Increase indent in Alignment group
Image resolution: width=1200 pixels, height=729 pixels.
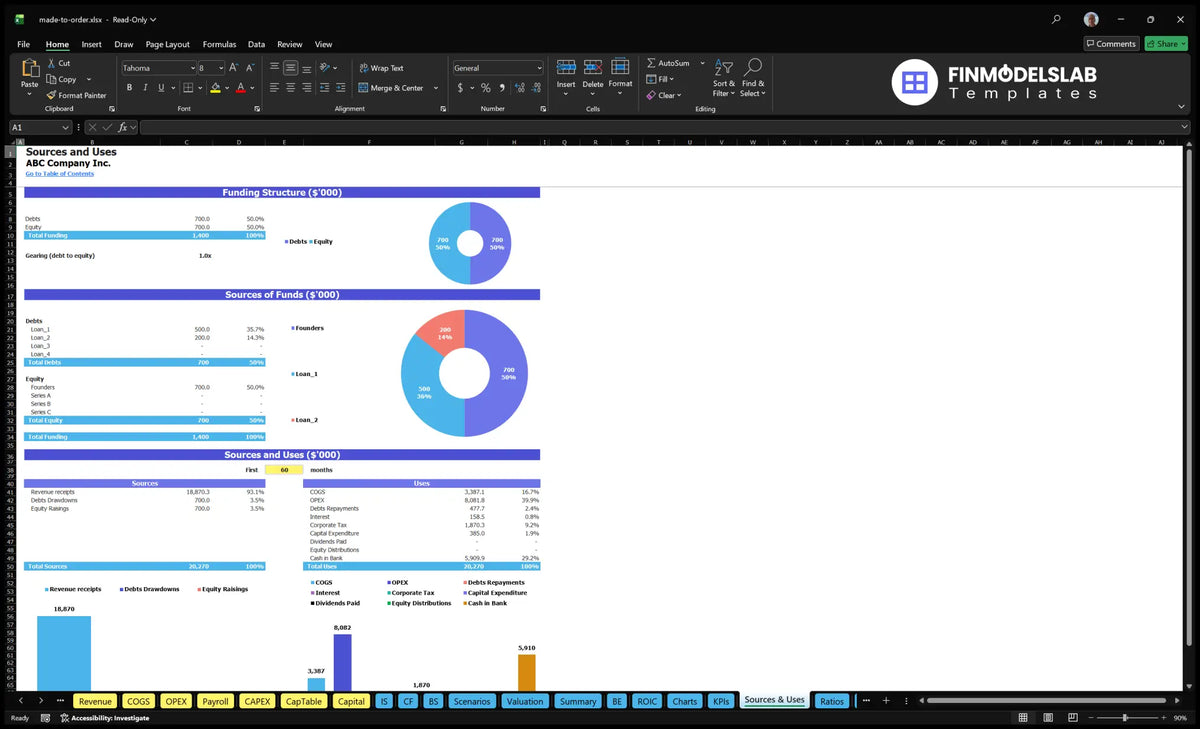point(341,88)
